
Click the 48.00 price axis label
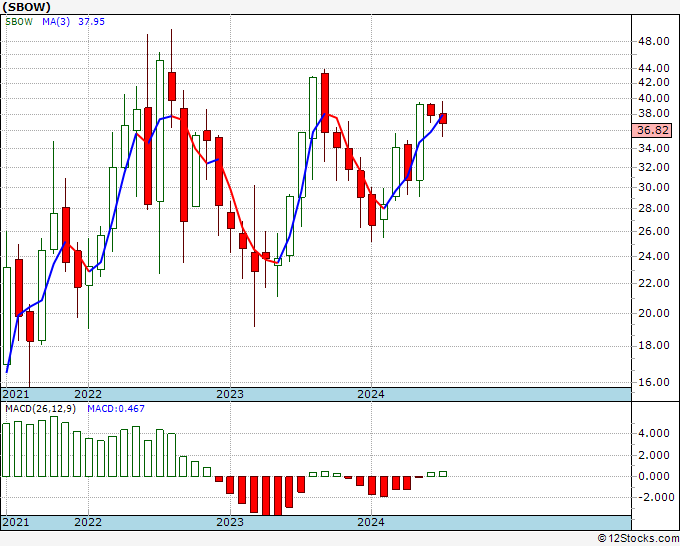pos(654,41)
